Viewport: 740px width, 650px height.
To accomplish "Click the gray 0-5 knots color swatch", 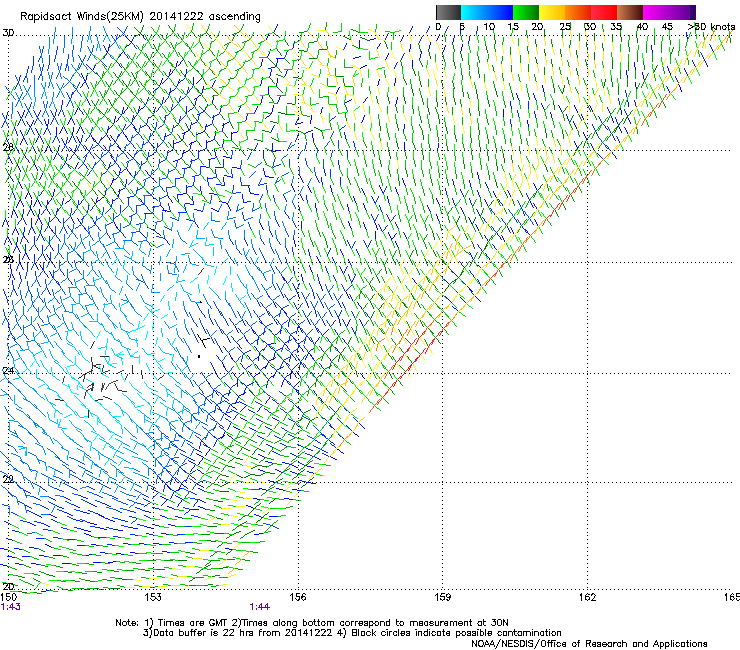I will tap(448, 12).
